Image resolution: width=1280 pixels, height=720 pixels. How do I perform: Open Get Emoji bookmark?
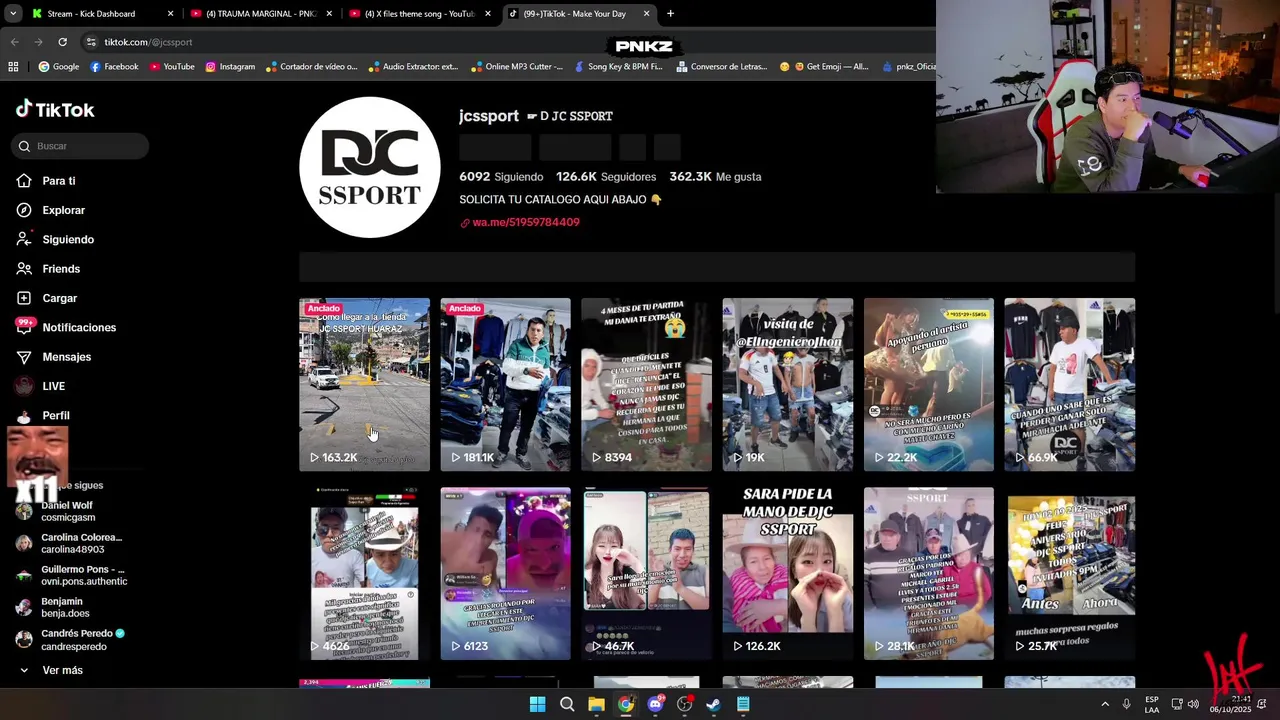[x=824, y=67]
